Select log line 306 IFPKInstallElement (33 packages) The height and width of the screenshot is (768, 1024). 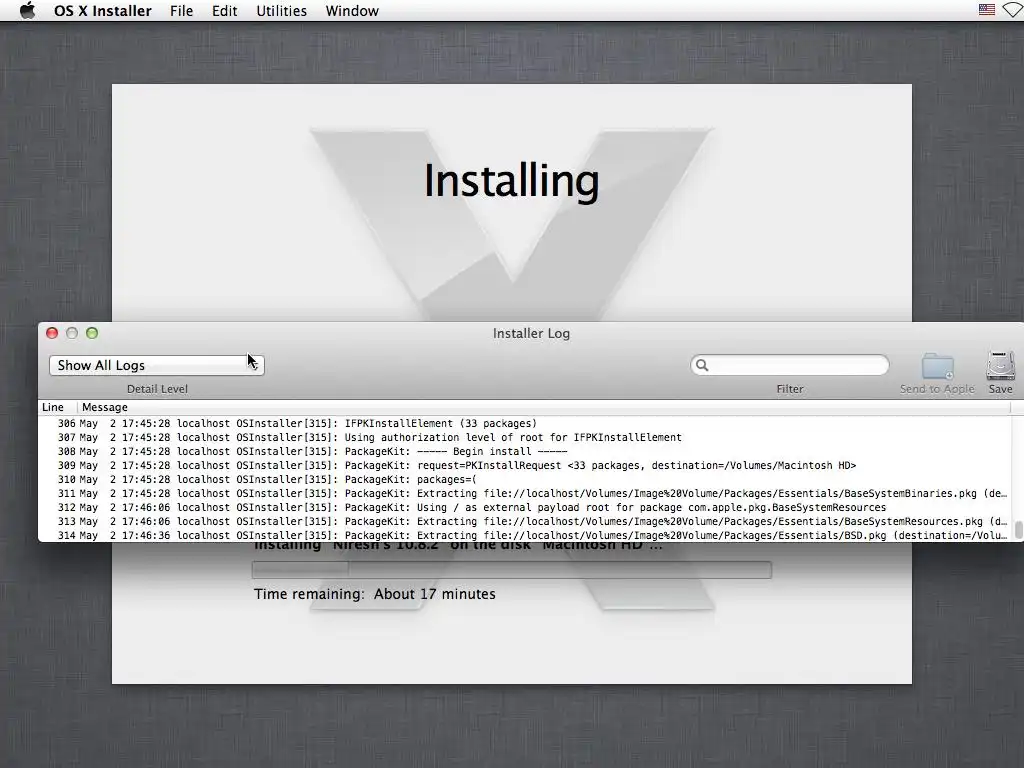pyautogui.click(x=525, y=423)
